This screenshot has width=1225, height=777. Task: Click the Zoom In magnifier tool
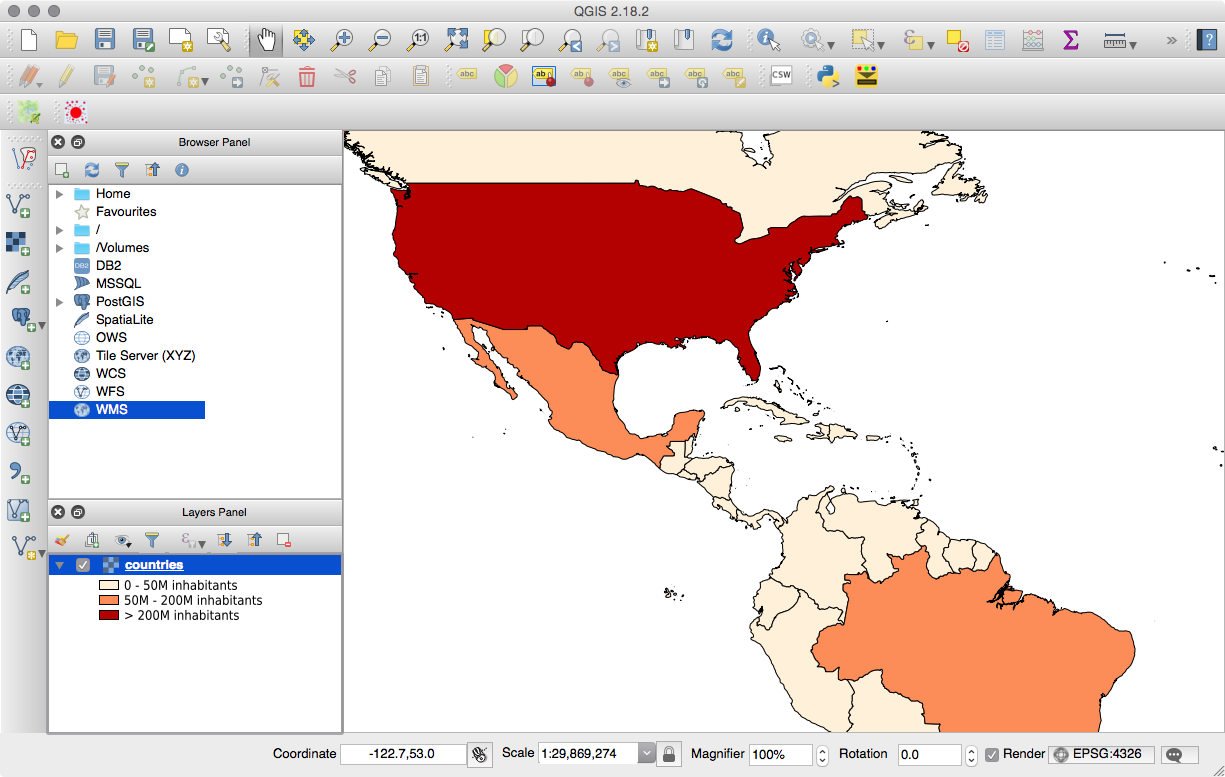pos(342,40)
